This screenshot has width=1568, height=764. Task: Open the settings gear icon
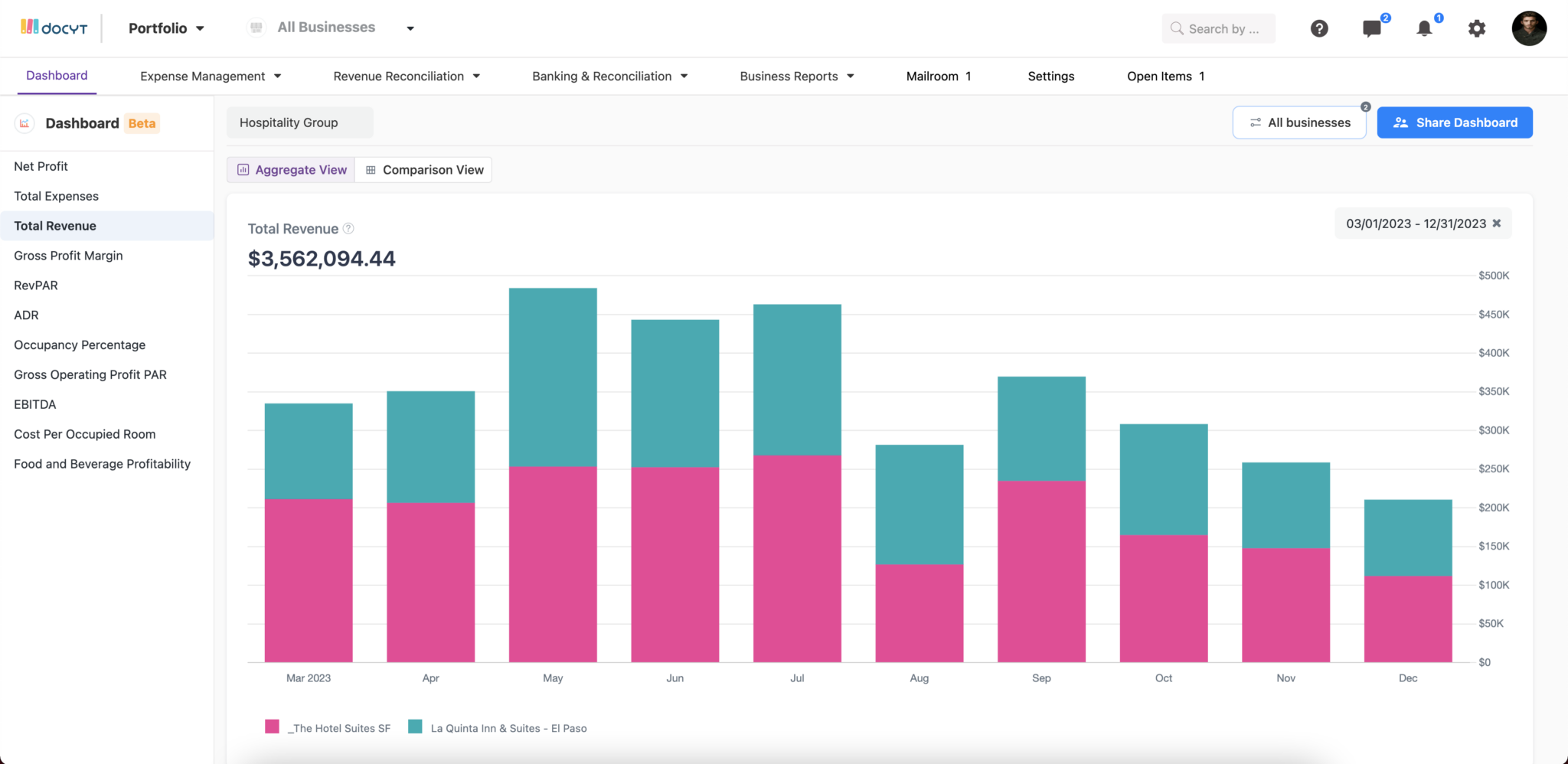[1477, 28]
